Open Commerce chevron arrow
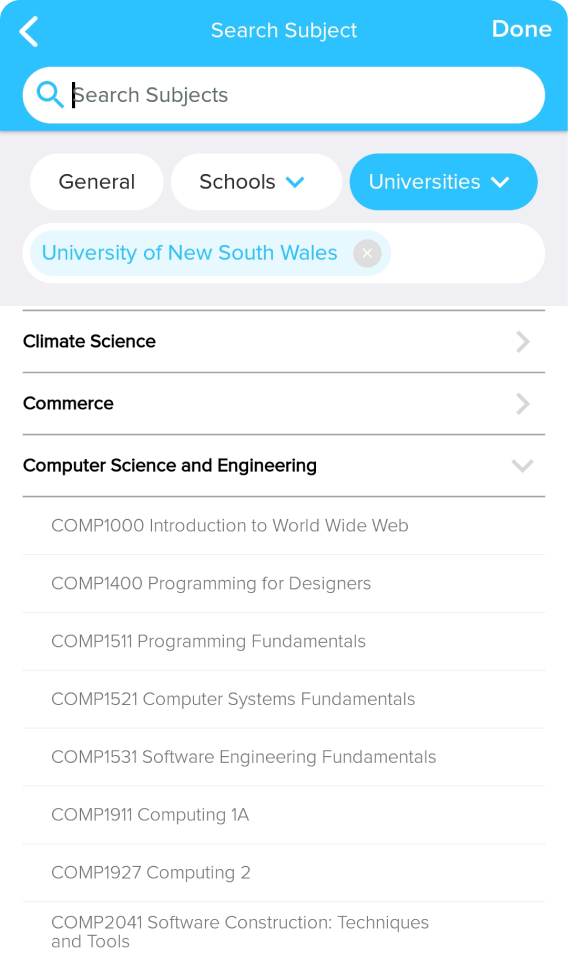Image resolution: width=568 pixels, height=970 pixels. point(523,403)
